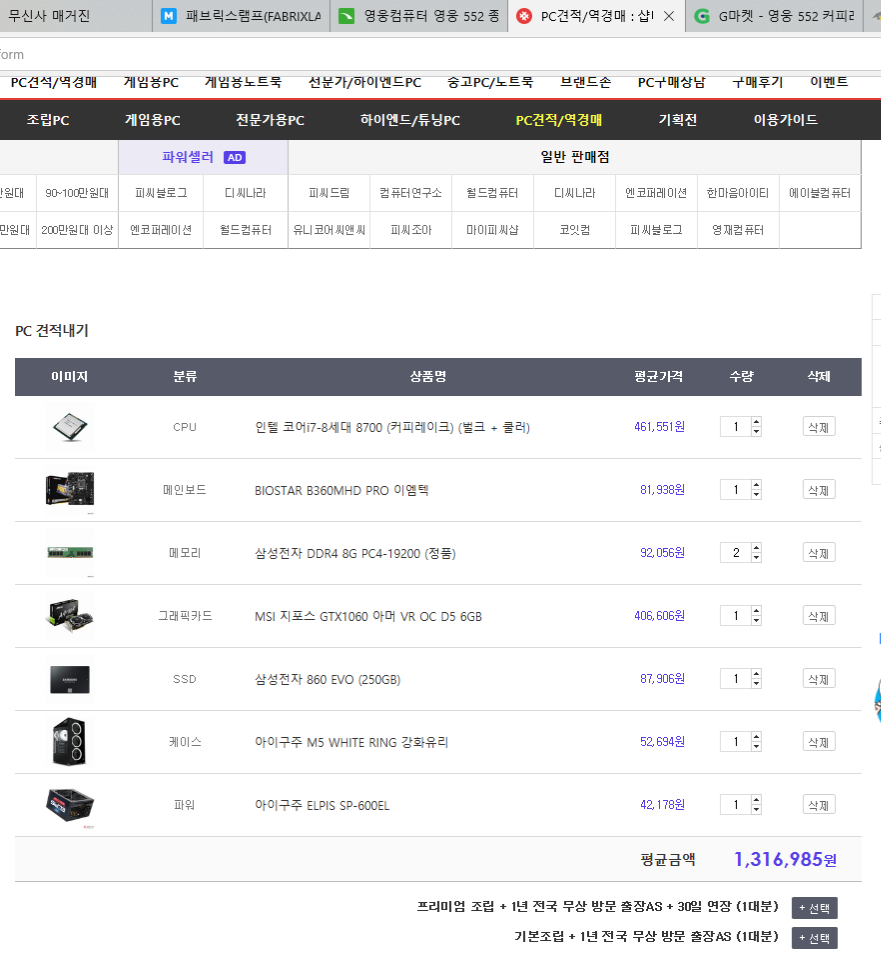Click the ELPIS SP-600EL power supply image

70,804
